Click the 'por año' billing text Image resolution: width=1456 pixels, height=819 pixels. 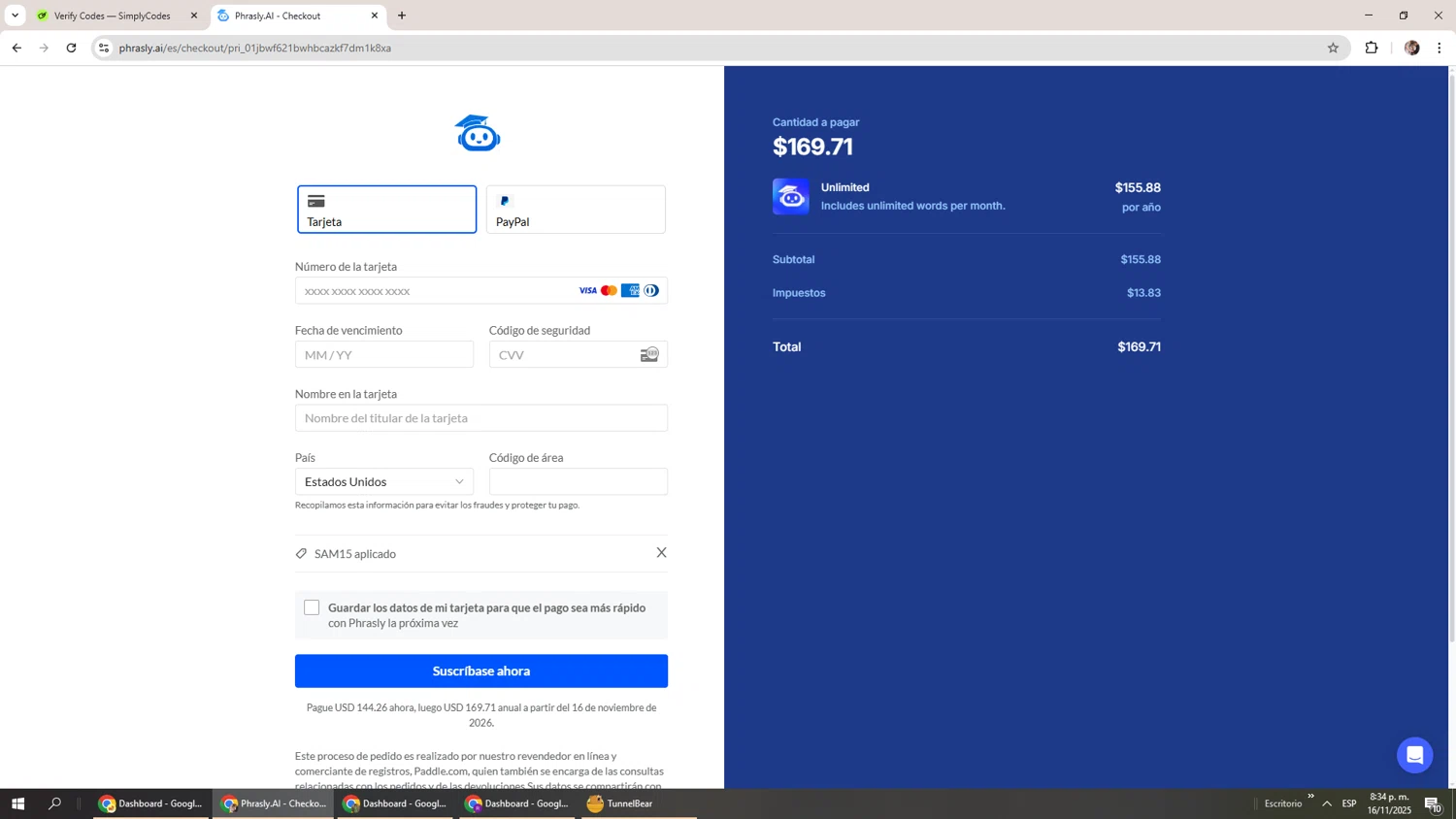(x=1142, y=208)
